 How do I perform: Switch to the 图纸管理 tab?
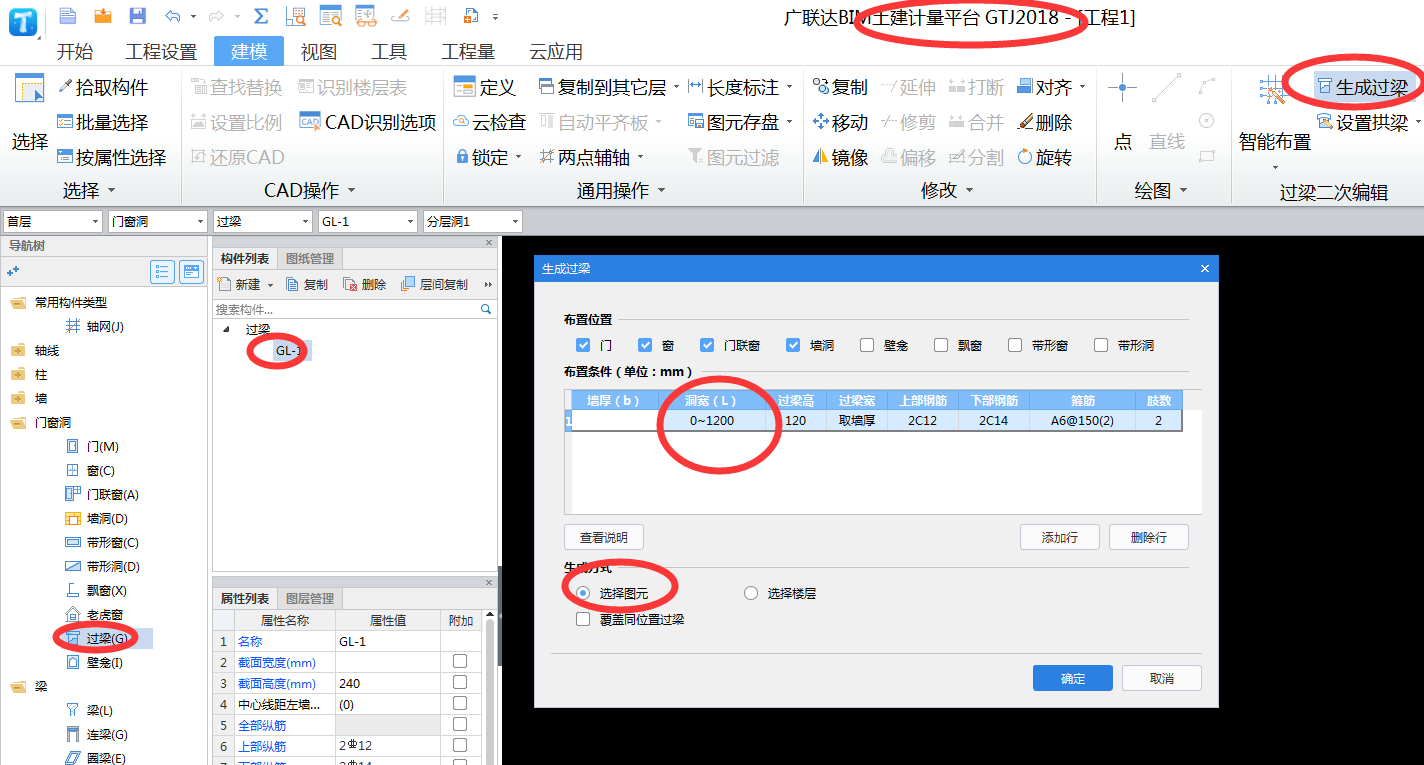point(310,259)
